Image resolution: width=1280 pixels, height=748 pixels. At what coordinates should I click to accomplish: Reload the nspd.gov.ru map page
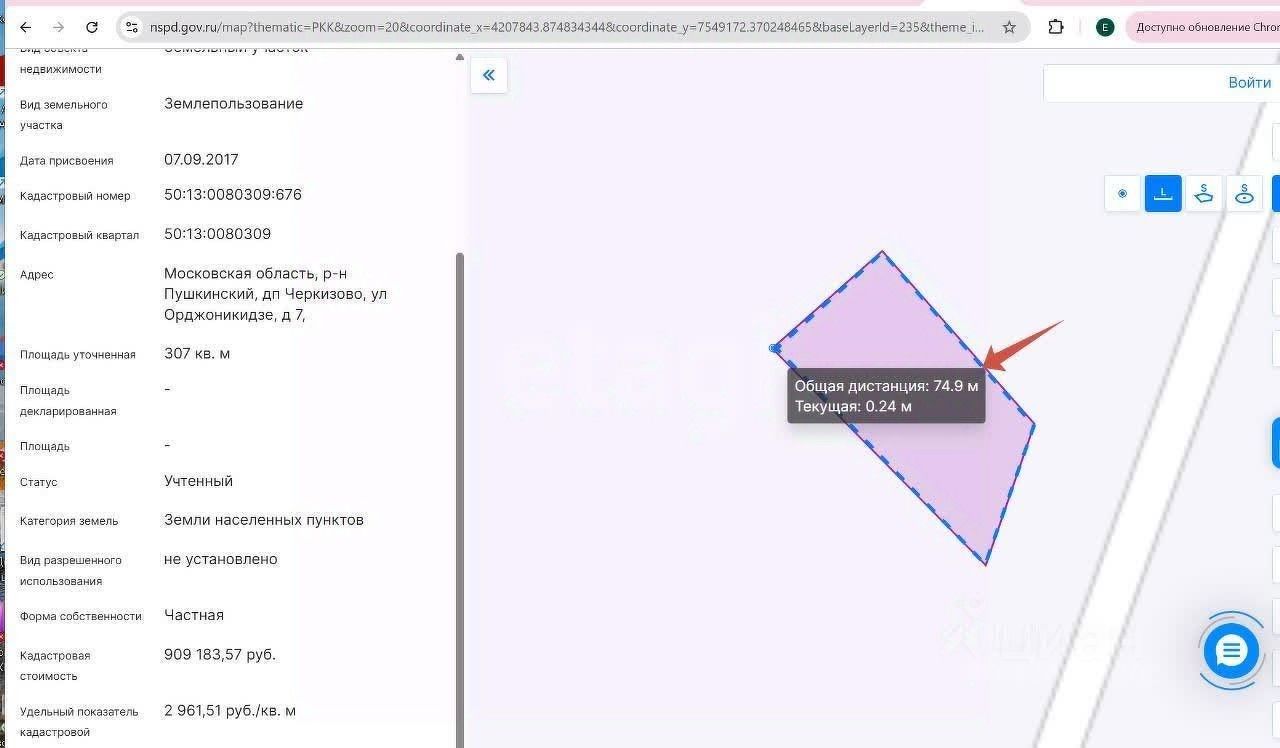pos(92,27)
